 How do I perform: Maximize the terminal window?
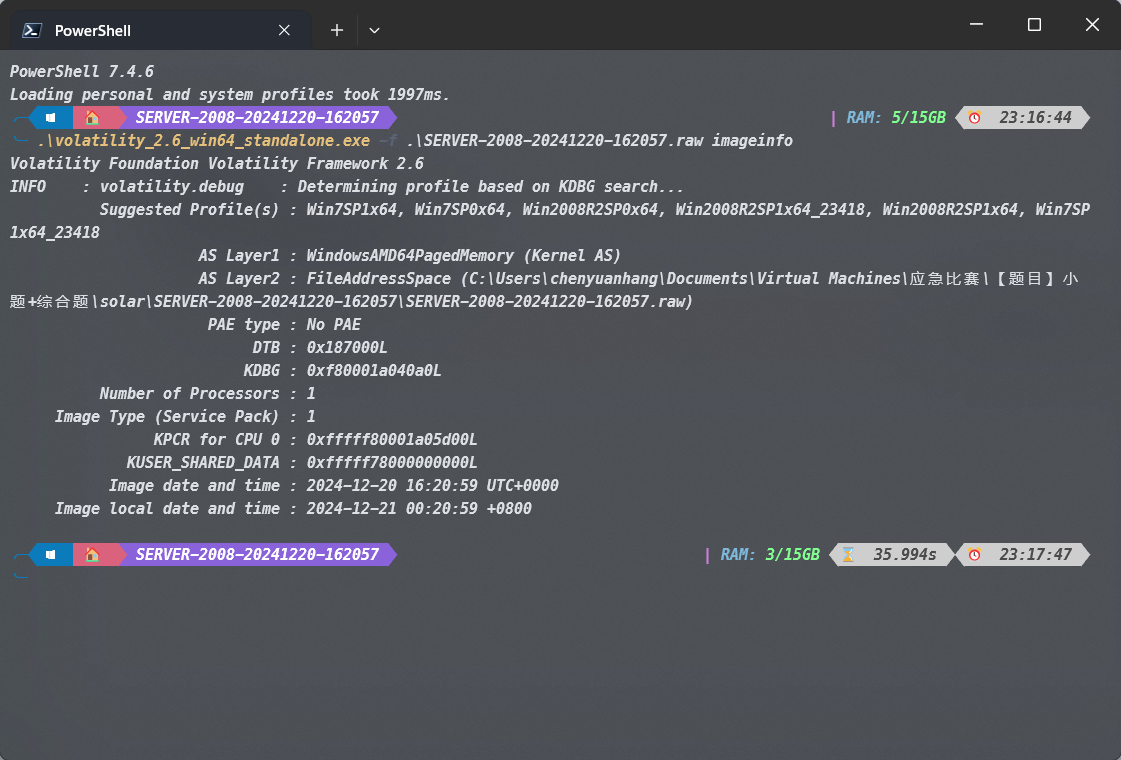(x=1034, y=24)
